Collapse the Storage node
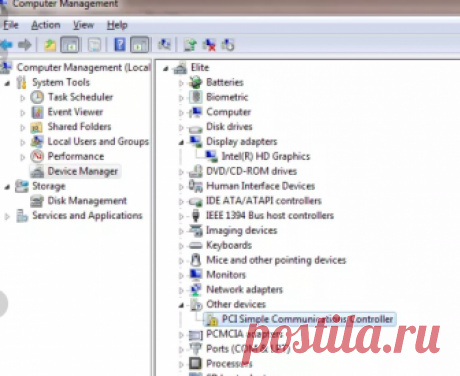This screenshot has width=460, height=376. pos(7,187)
